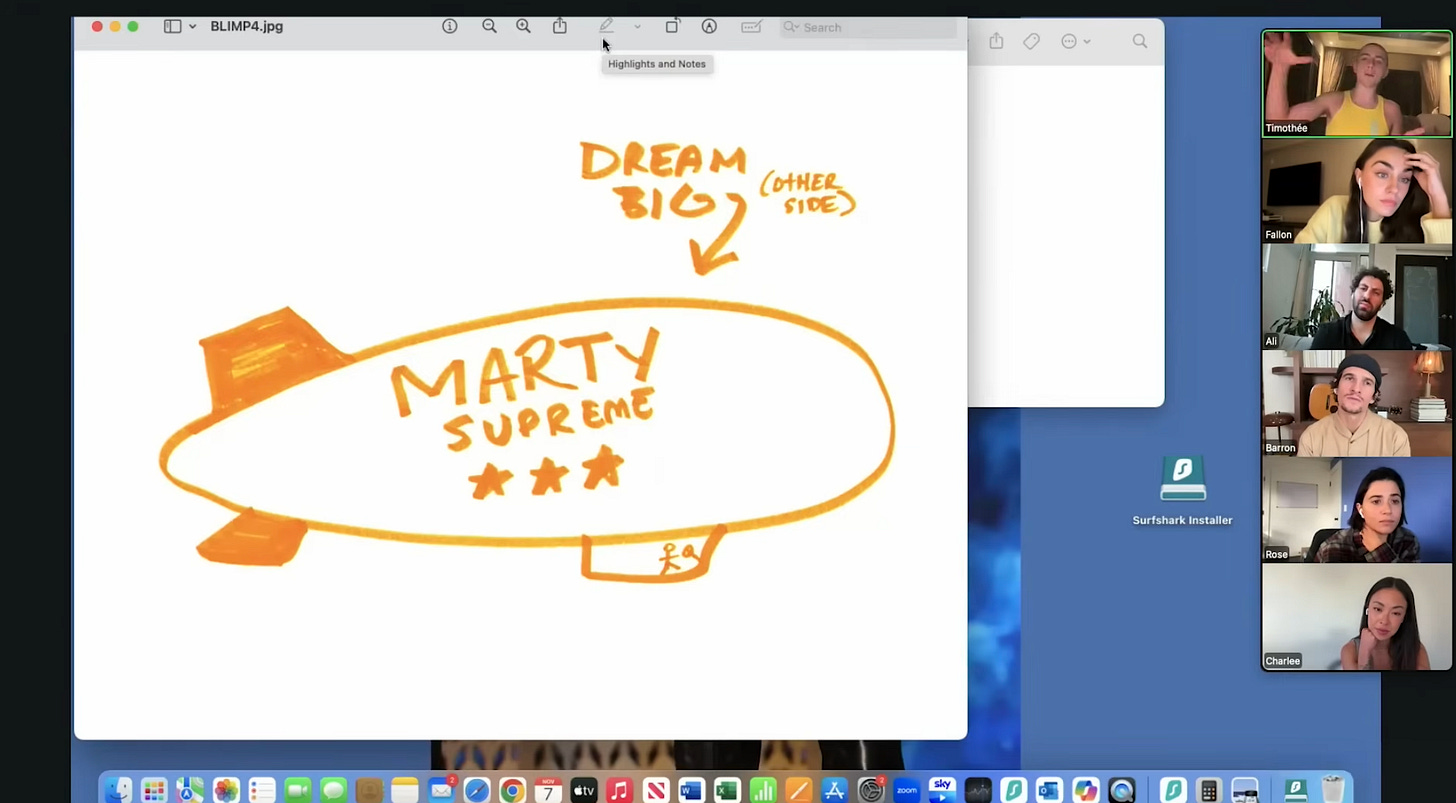Toggle the Preview sidebar button
1456x803 pixels.
172,27
